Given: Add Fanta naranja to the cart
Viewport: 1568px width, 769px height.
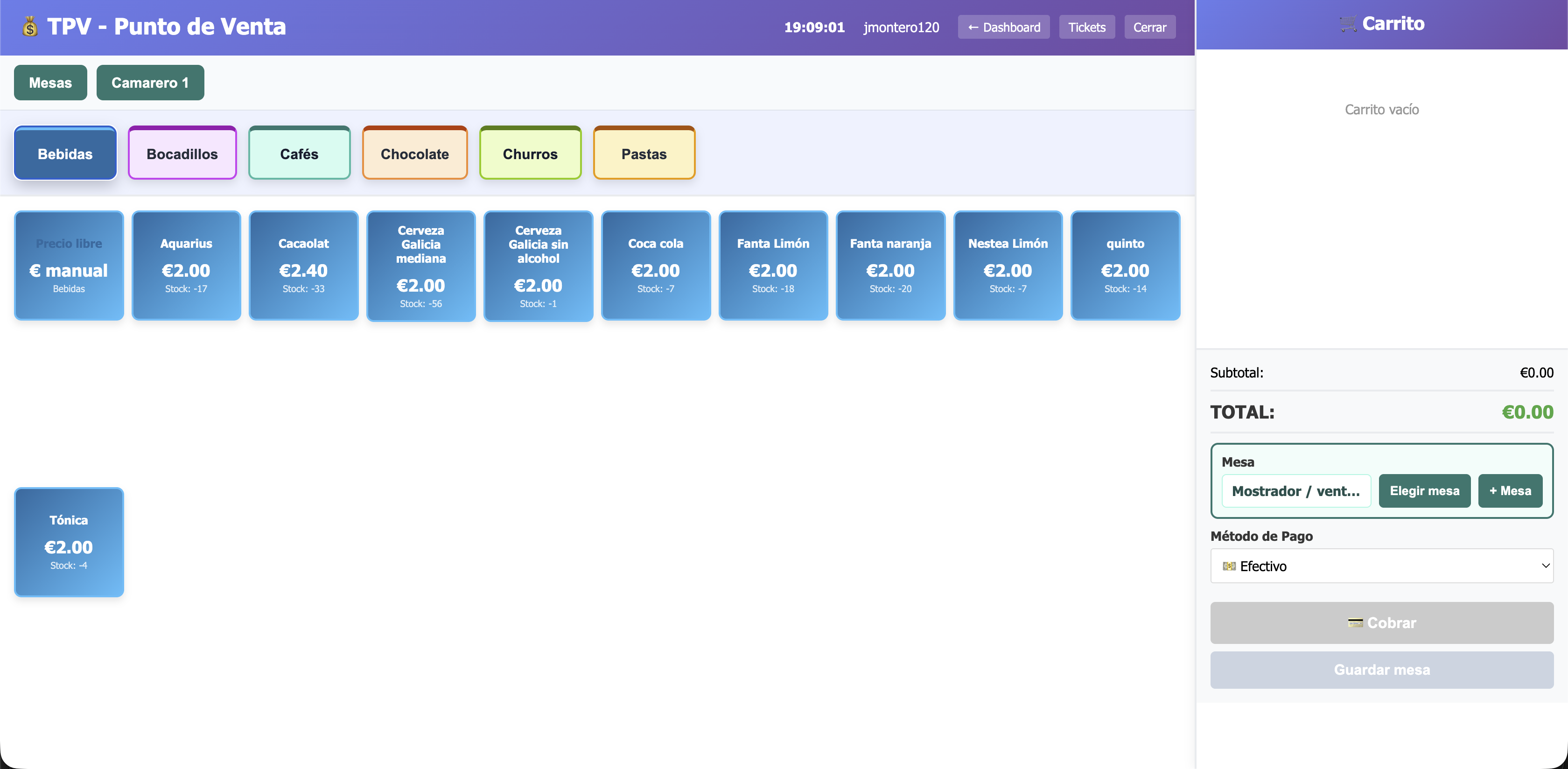Looking at the screenshot, I should pos(890,266).
